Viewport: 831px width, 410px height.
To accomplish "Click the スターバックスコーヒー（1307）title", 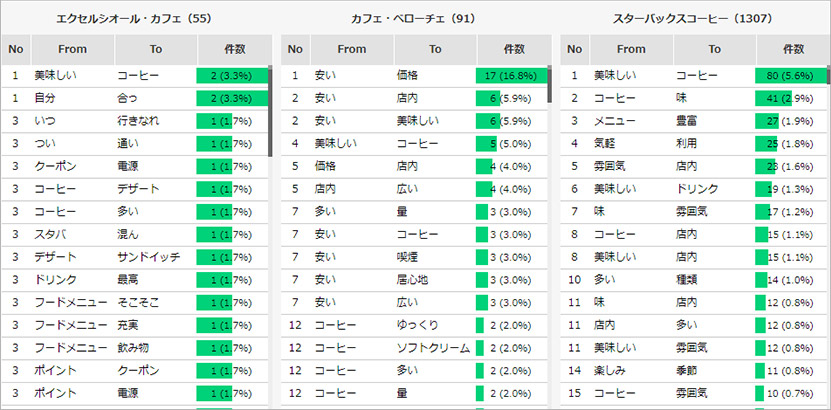I will (x=693, y=19).
